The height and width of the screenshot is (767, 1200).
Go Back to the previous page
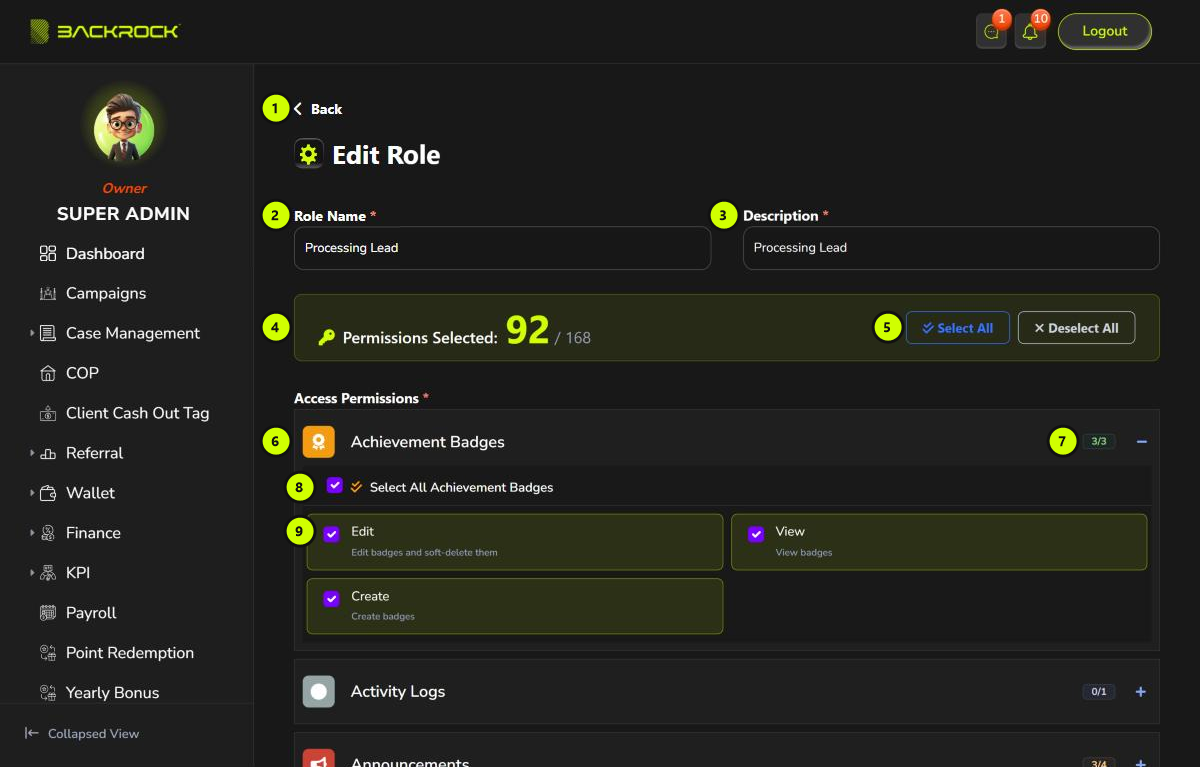point(318,109)
